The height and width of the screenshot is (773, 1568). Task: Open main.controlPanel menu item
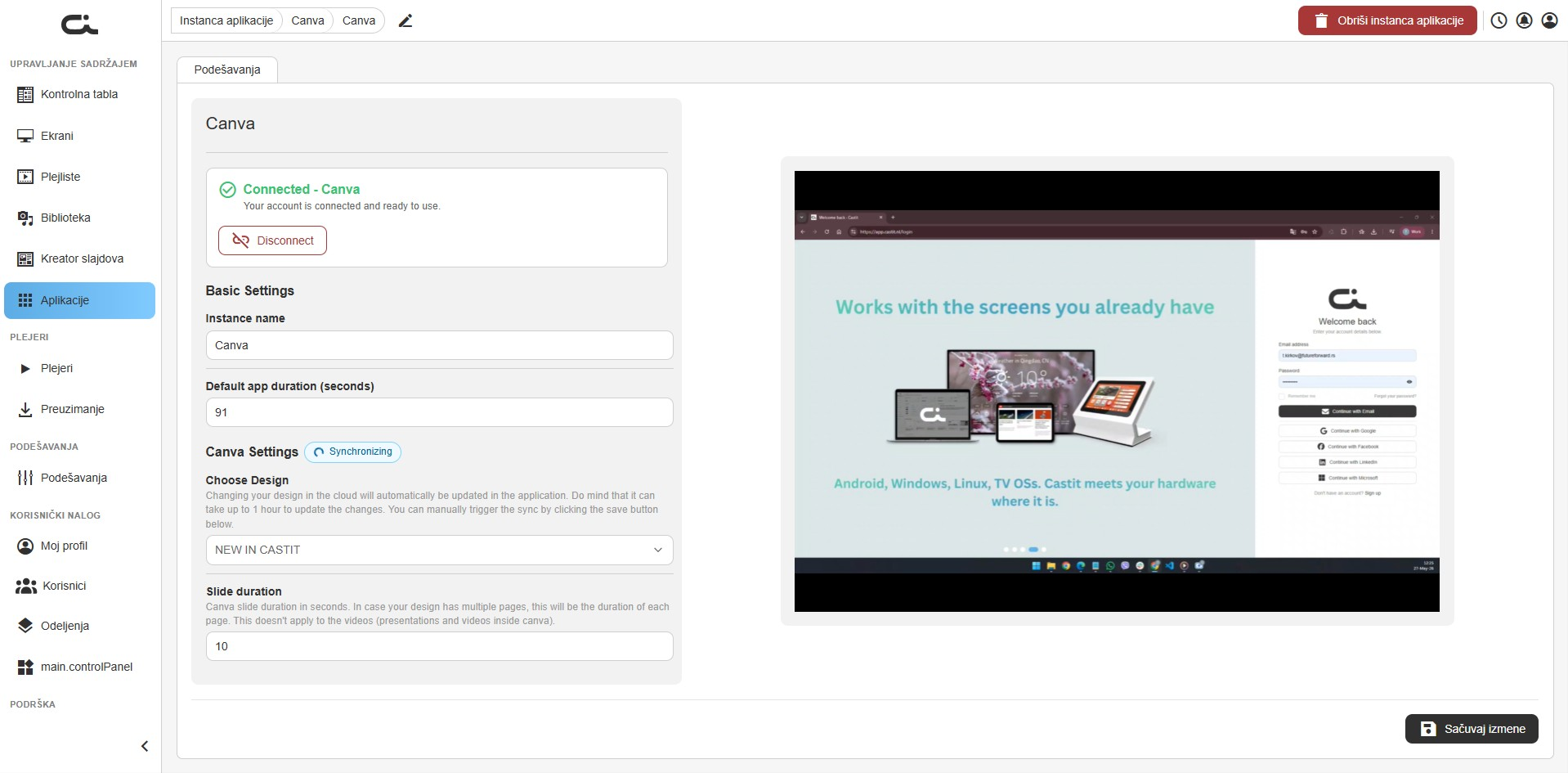coord(79,667)
